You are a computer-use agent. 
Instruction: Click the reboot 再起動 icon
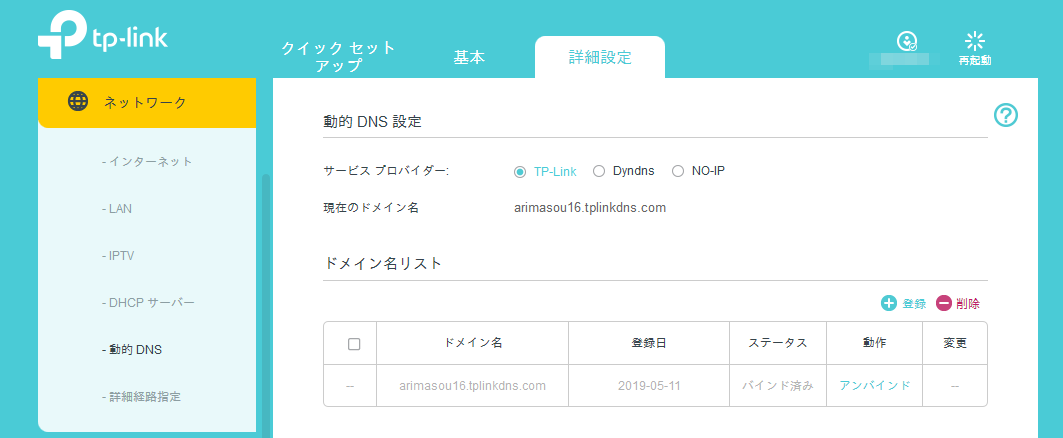(975, 41)
